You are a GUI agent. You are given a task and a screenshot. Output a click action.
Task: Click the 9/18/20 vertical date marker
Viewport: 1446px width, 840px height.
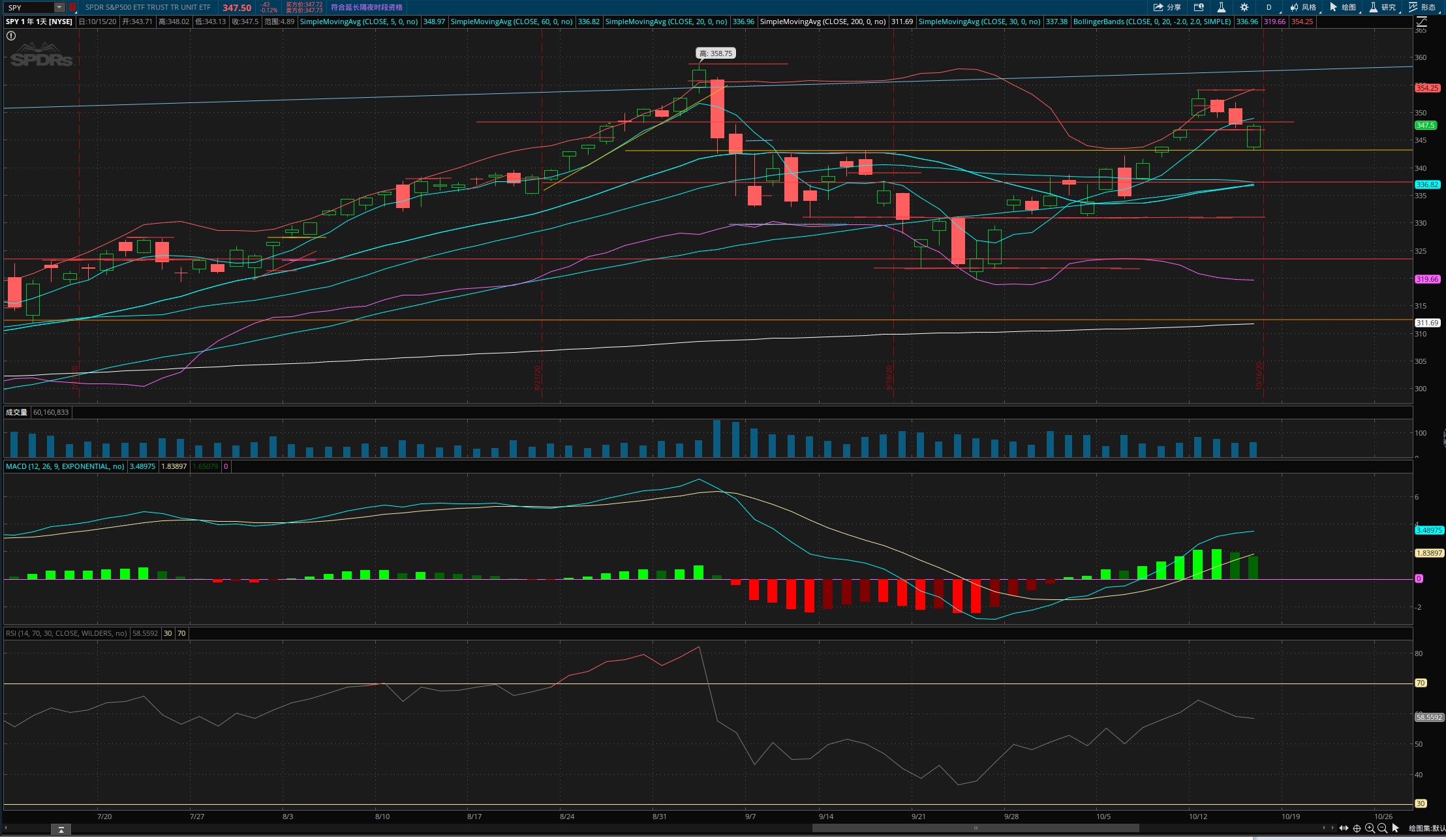click(889, 378)
